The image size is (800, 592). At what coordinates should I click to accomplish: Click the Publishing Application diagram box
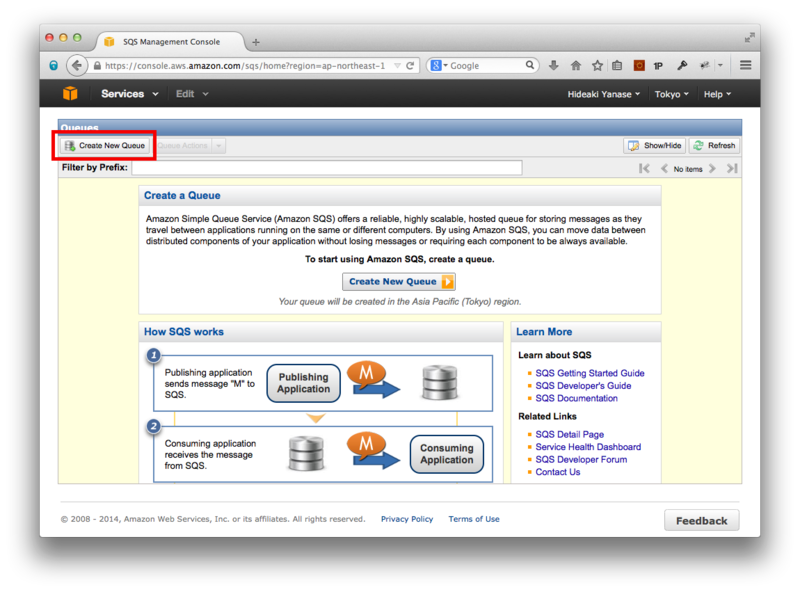click(x=304, y=383)
